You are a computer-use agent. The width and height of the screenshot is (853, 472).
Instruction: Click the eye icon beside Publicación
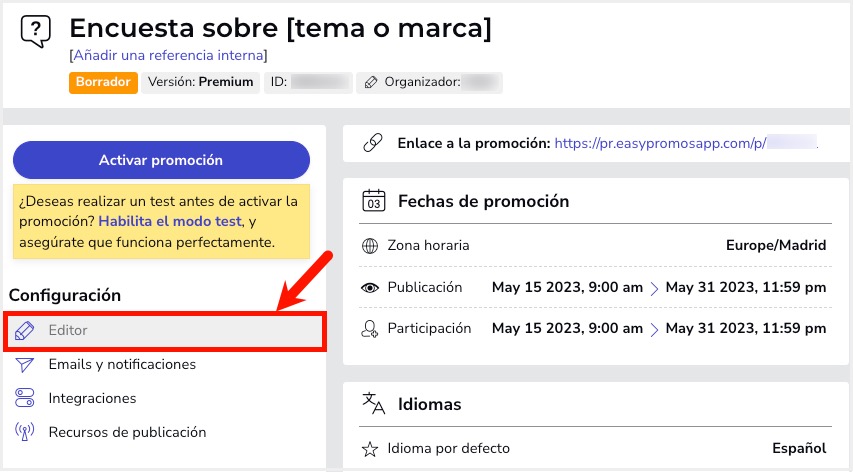coord(370,288)
